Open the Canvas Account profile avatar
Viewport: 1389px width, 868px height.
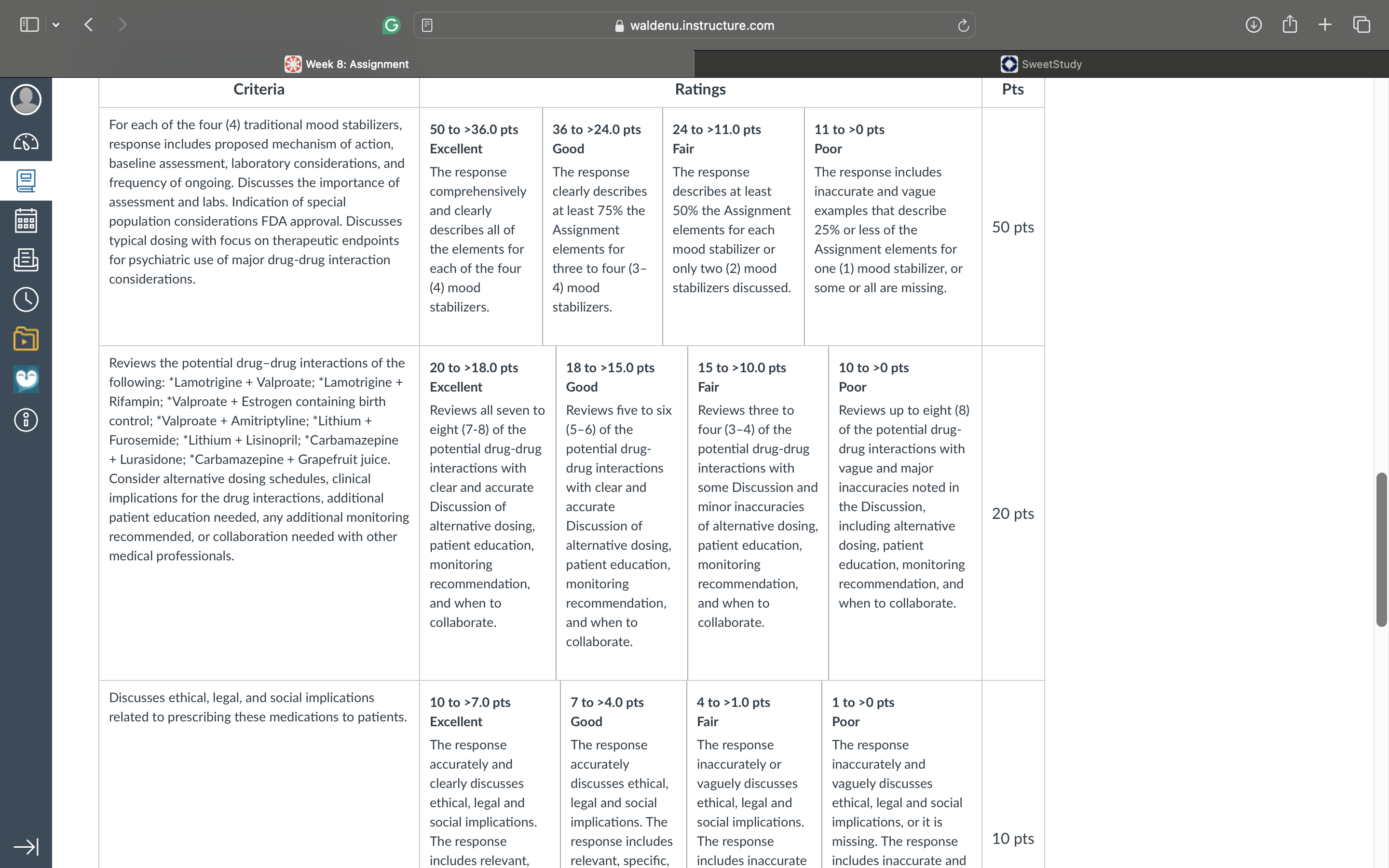(26, 99)
